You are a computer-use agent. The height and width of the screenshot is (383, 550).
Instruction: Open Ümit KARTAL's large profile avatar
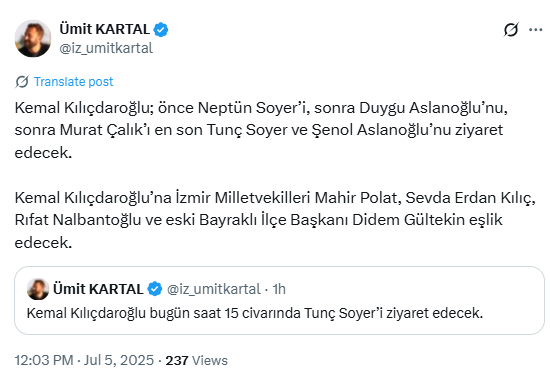coord(33,38)
